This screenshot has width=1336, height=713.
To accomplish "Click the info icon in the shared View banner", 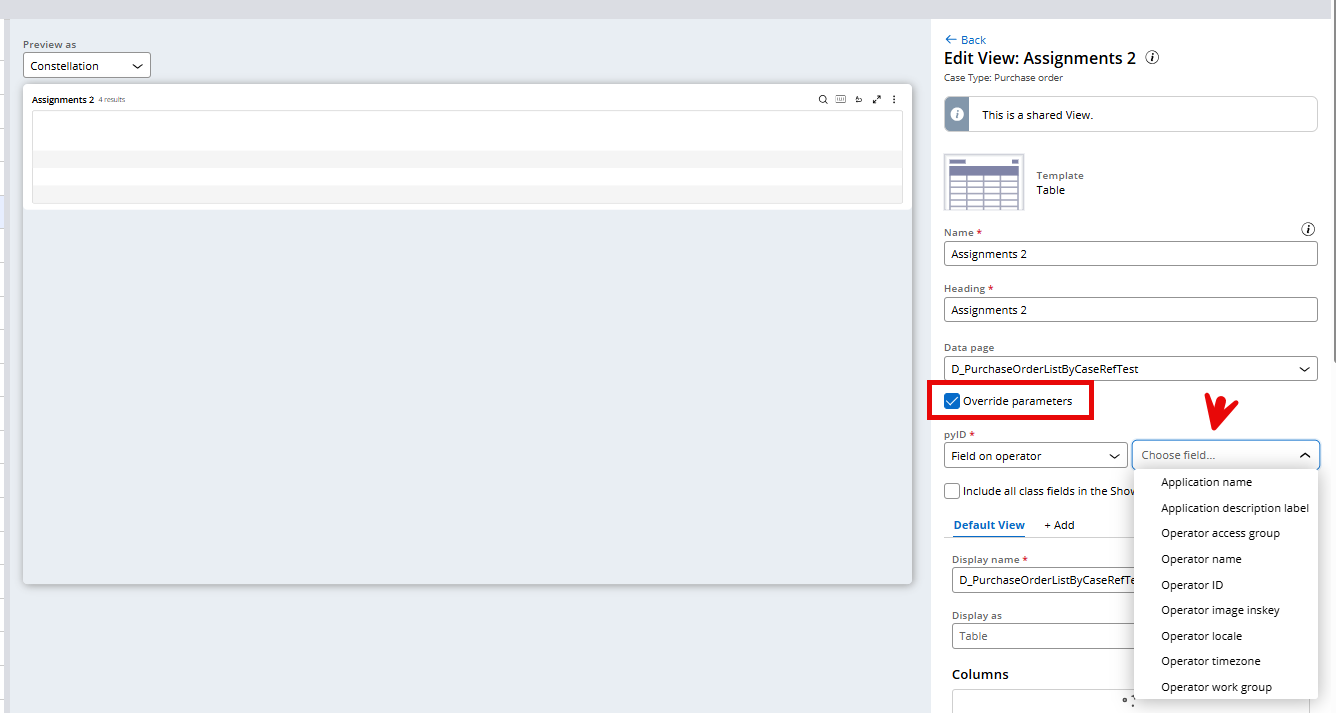I will 956,114.
